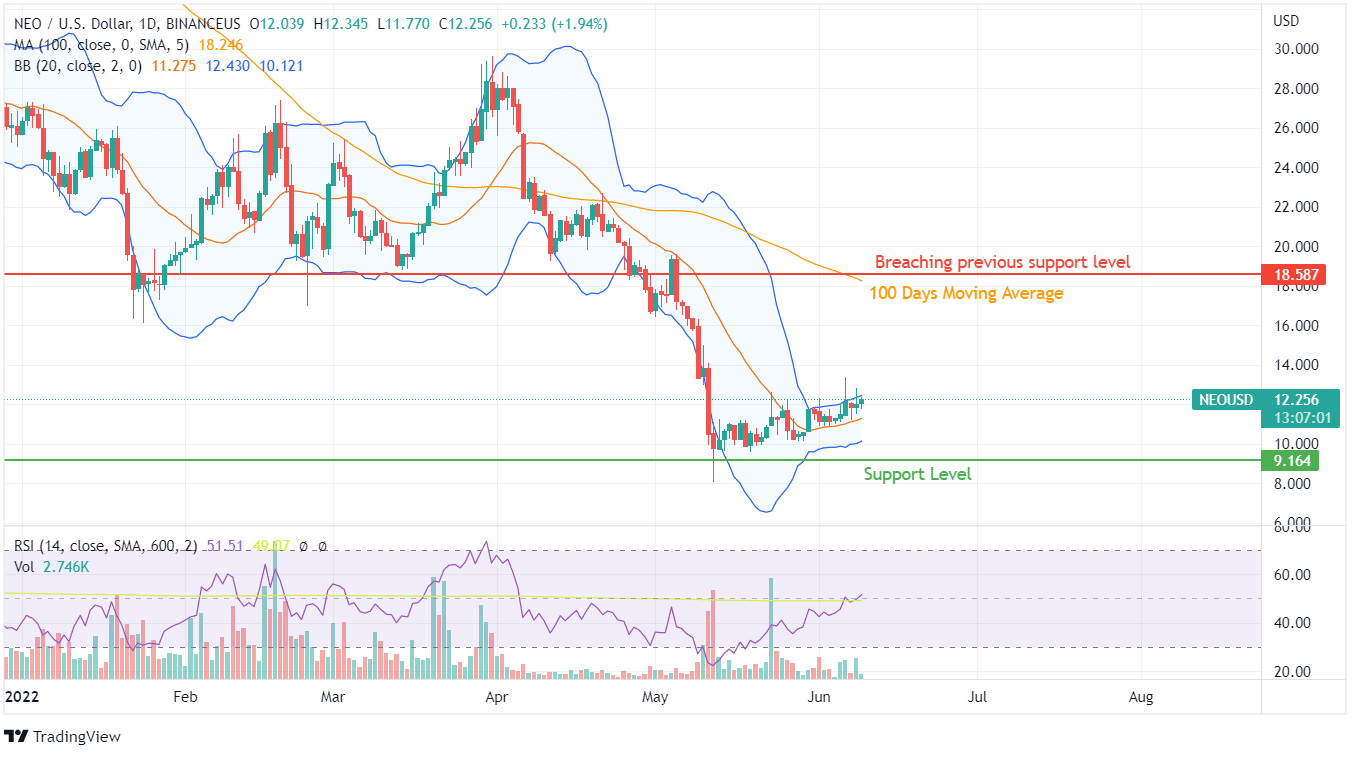The width and height of the screenshot is (1359, 758).
Task: Open the TradingView link text
Action: pos(77,736)
